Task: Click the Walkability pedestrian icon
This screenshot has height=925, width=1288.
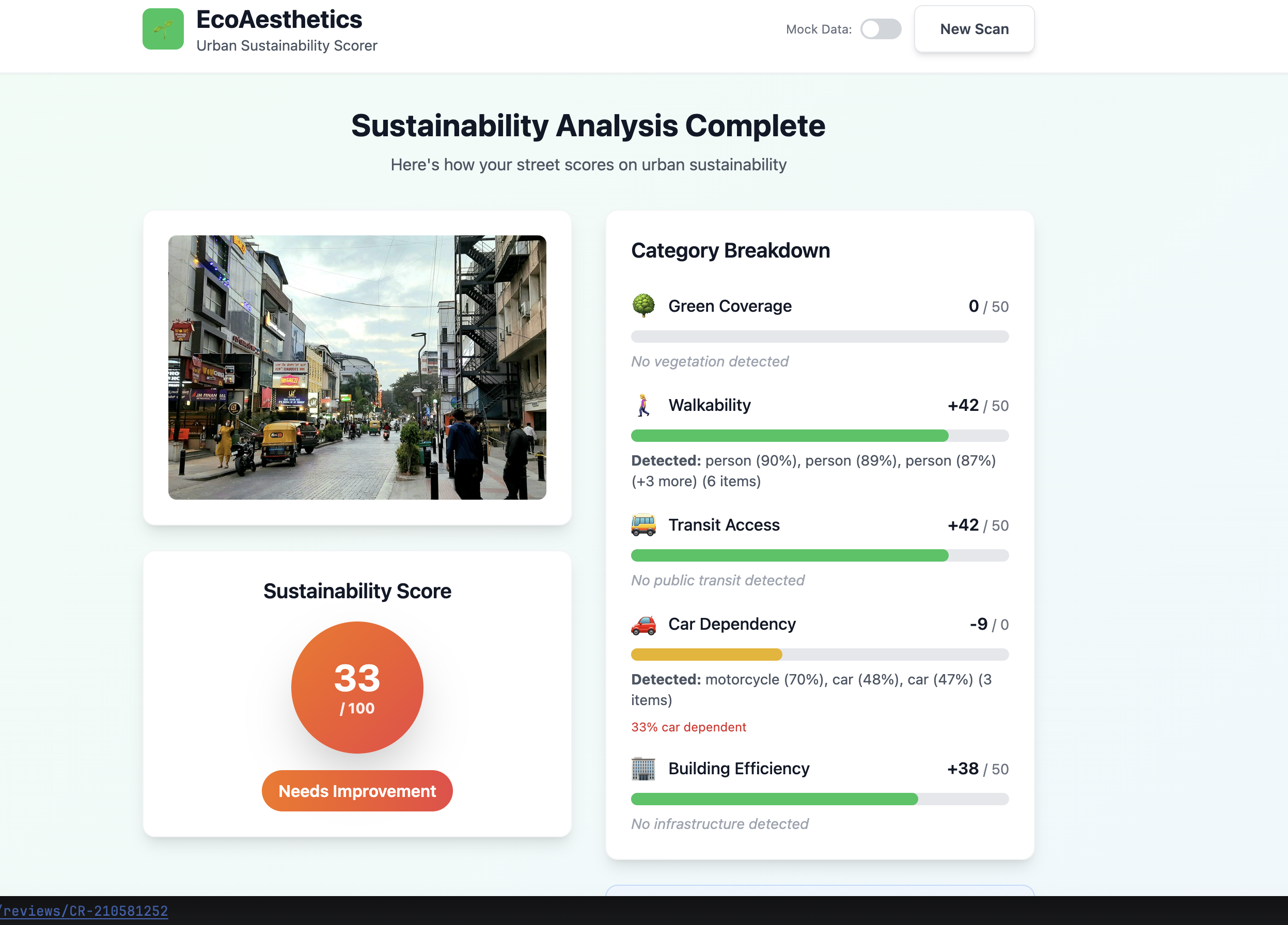Action: [643, 405]
